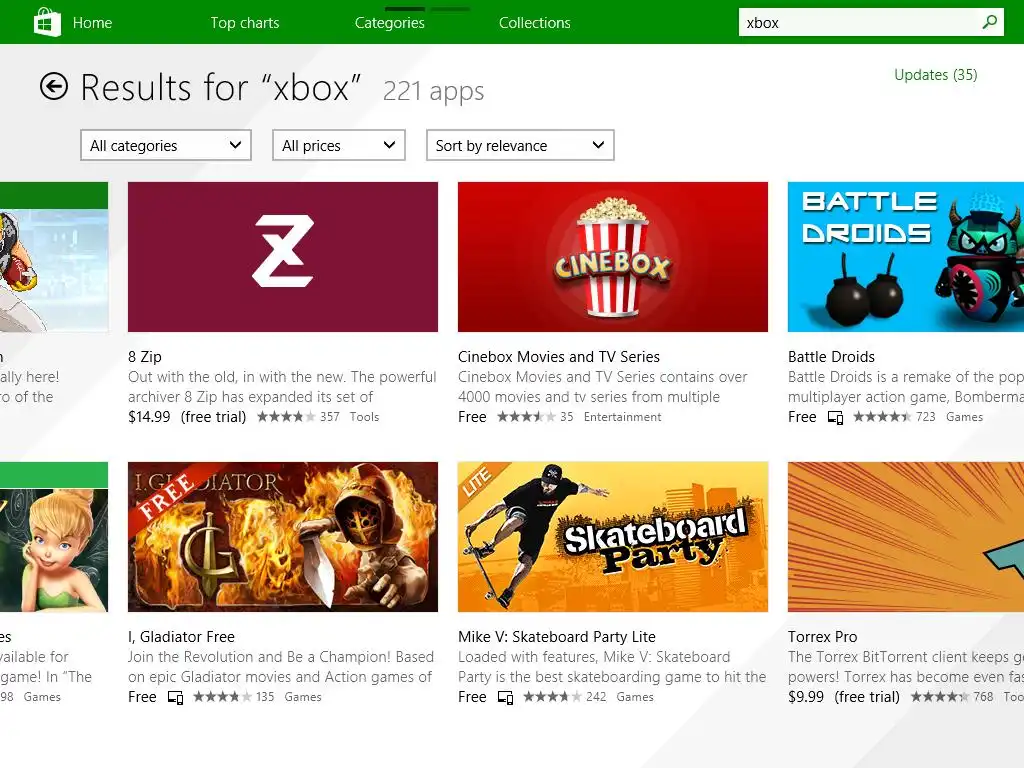
Task: Open the Sort by relevance dropdown
Action: click(520, 145)
